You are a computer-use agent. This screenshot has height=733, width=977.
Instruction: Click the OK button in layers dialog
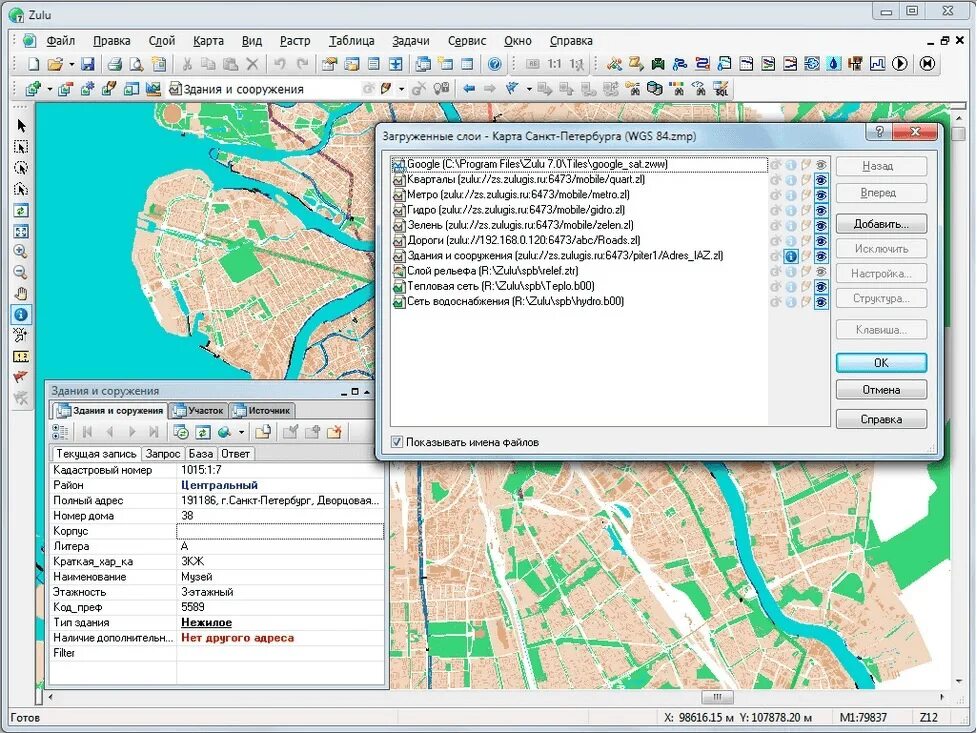(x=881, y=363)
